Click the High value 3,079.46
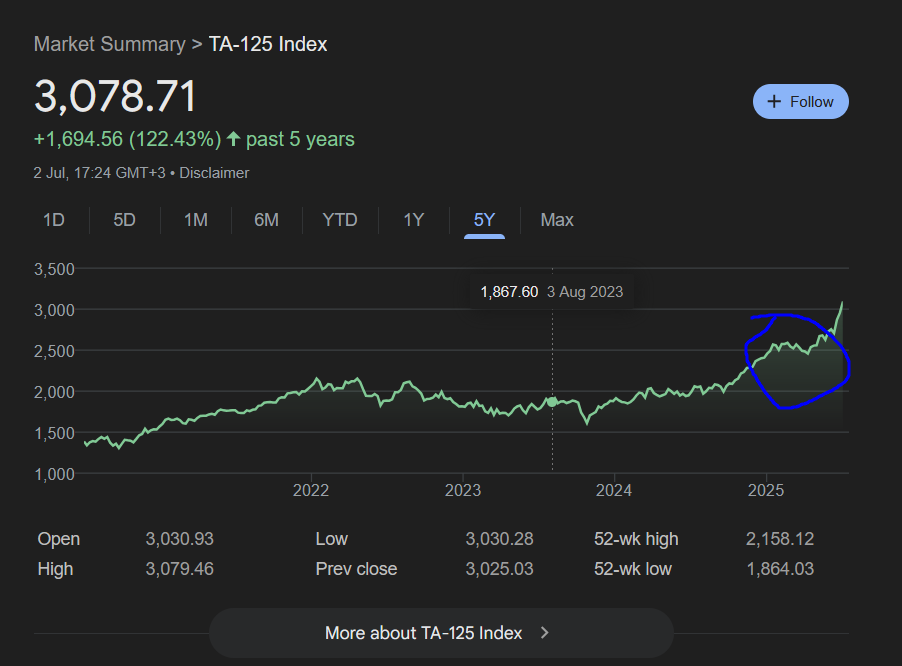 (x=179, y=569)
